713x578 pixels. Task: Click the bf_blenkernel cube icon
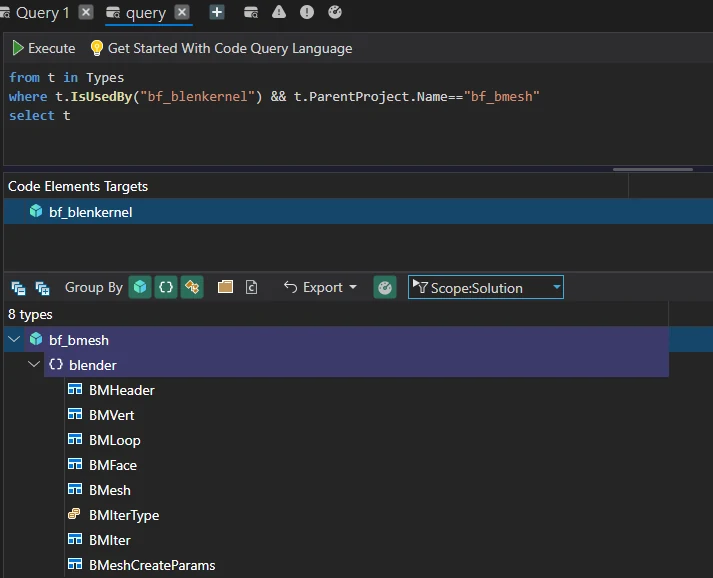[36, 211]
